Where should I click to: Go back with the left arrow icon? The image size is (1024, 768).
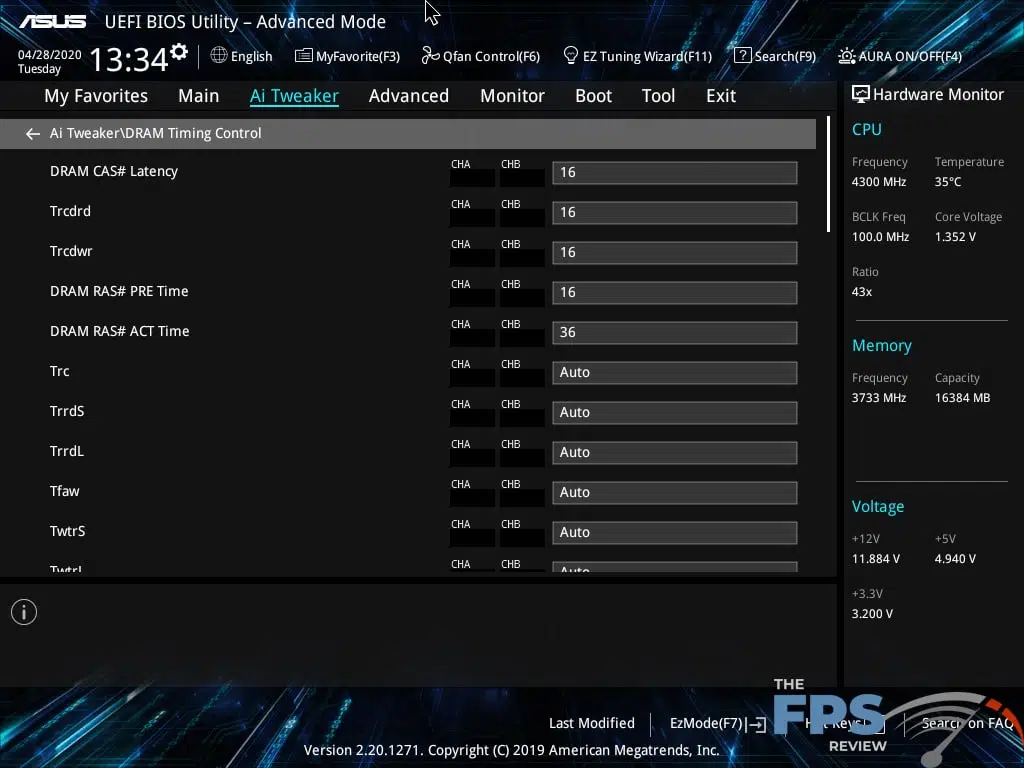click(x=33, y=134)
